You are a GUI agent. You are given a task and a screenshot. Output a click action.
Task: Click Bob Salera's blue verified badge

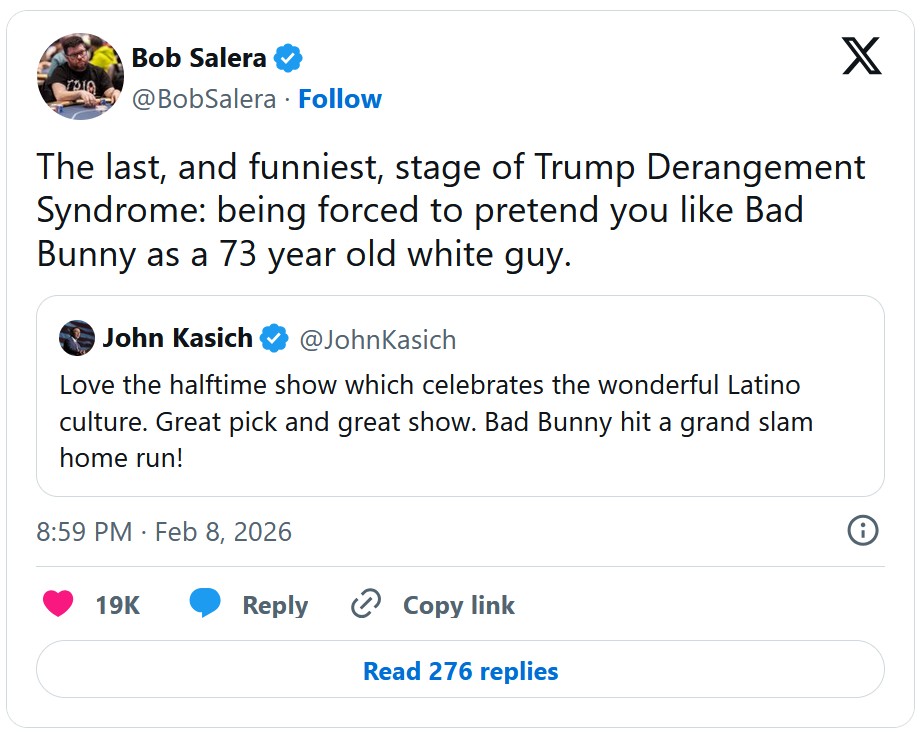[x=288, y=58]
